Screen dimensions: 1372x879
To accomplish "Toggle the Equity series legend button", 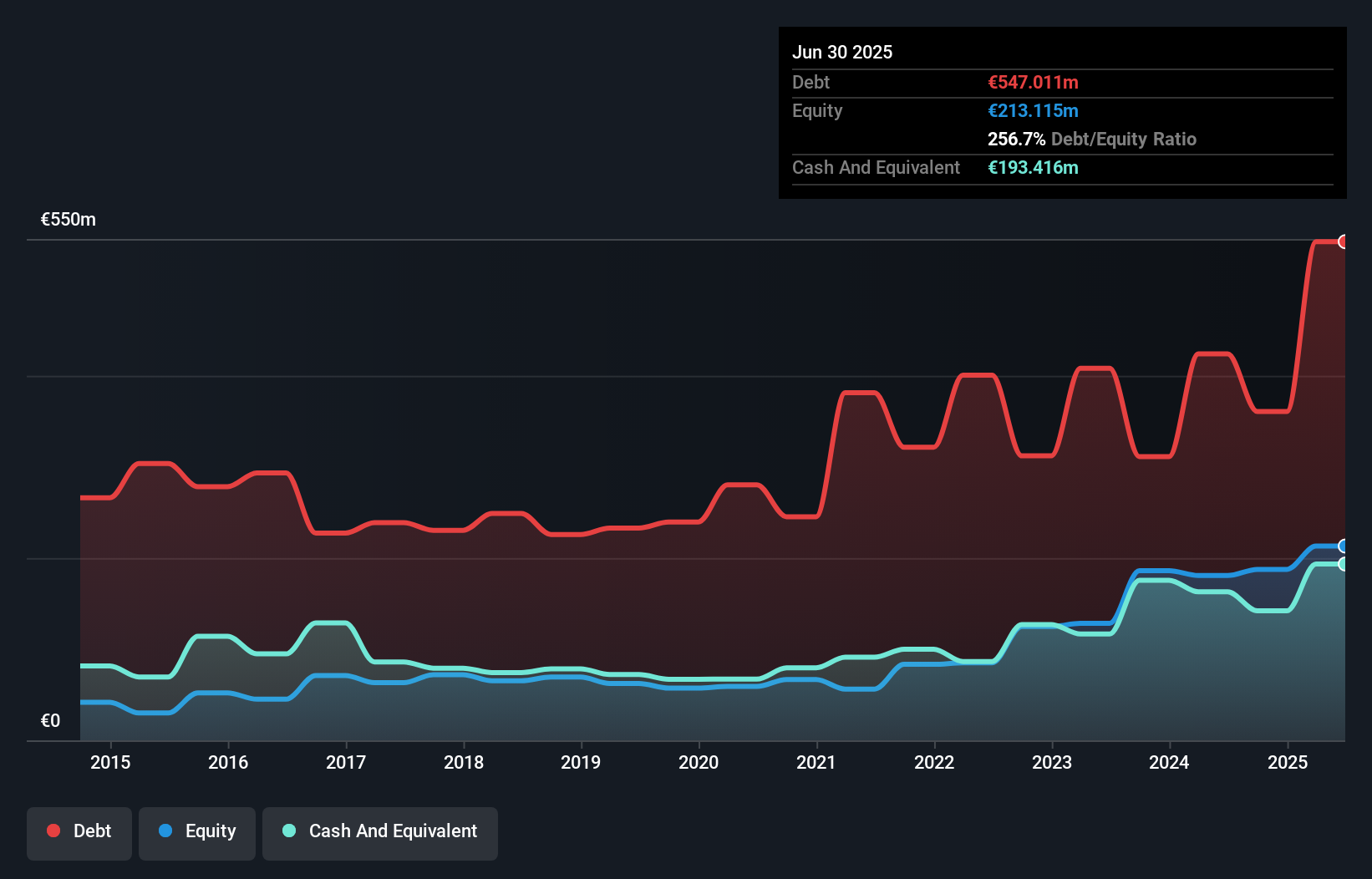I will [197, 833].
